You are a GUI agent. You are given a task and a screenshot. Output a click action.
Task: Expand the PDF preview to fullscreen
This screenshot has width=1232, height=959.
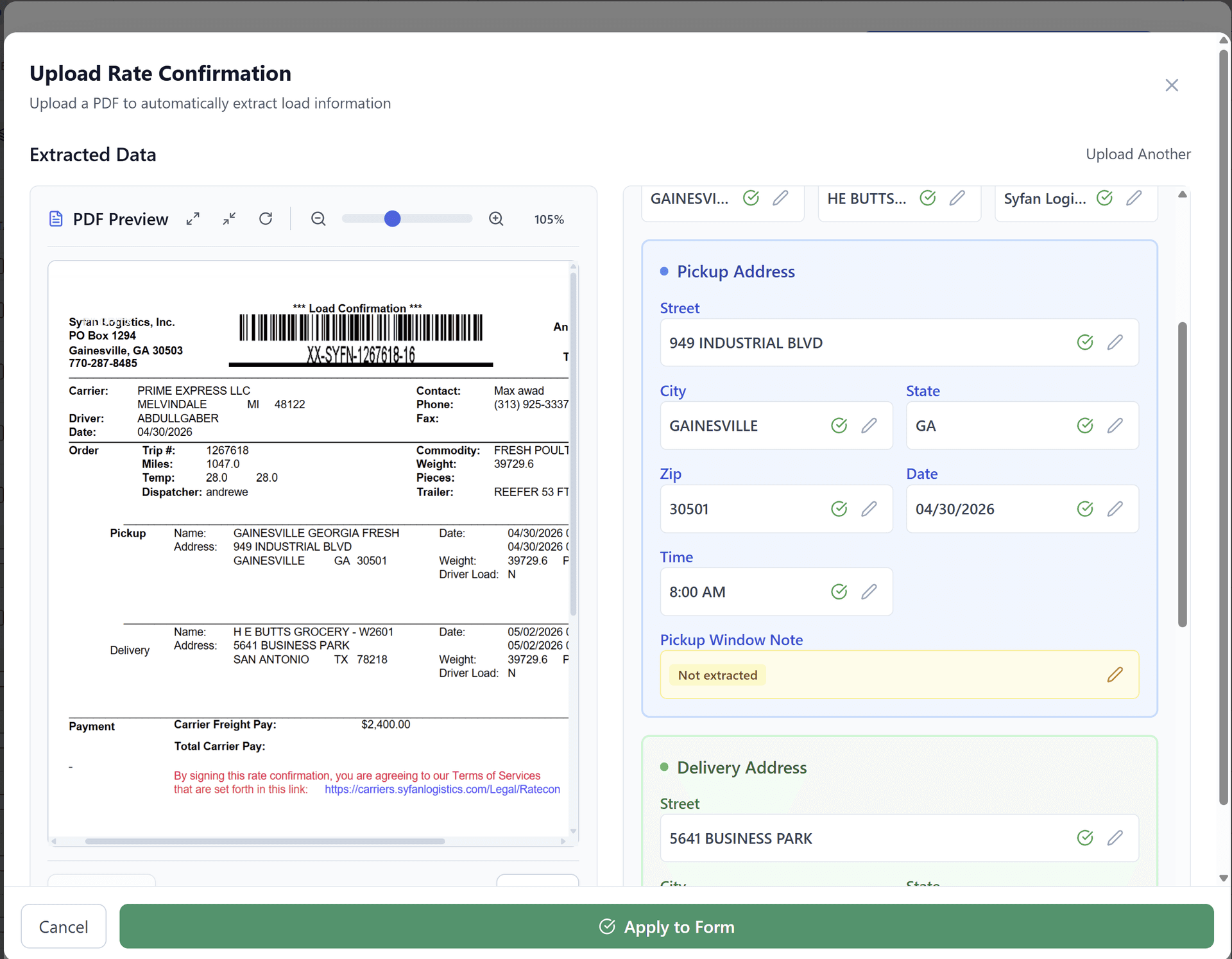click(x=193, y=219)
